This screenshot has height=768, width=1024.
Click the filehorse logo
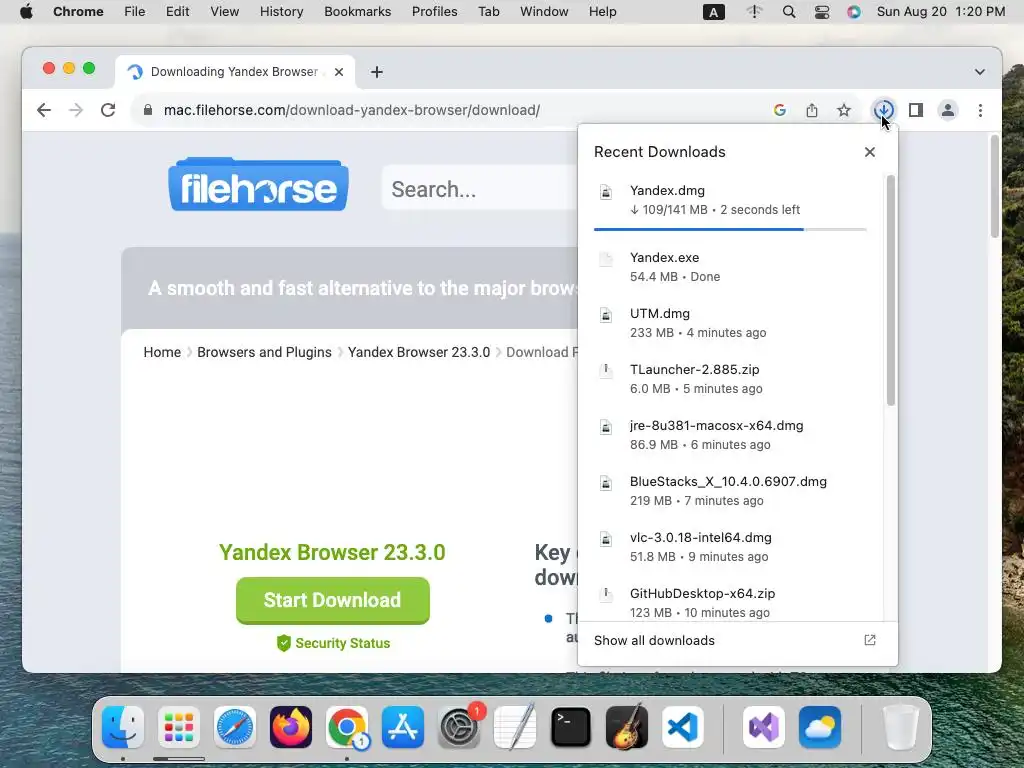click(x=259, y=185)
